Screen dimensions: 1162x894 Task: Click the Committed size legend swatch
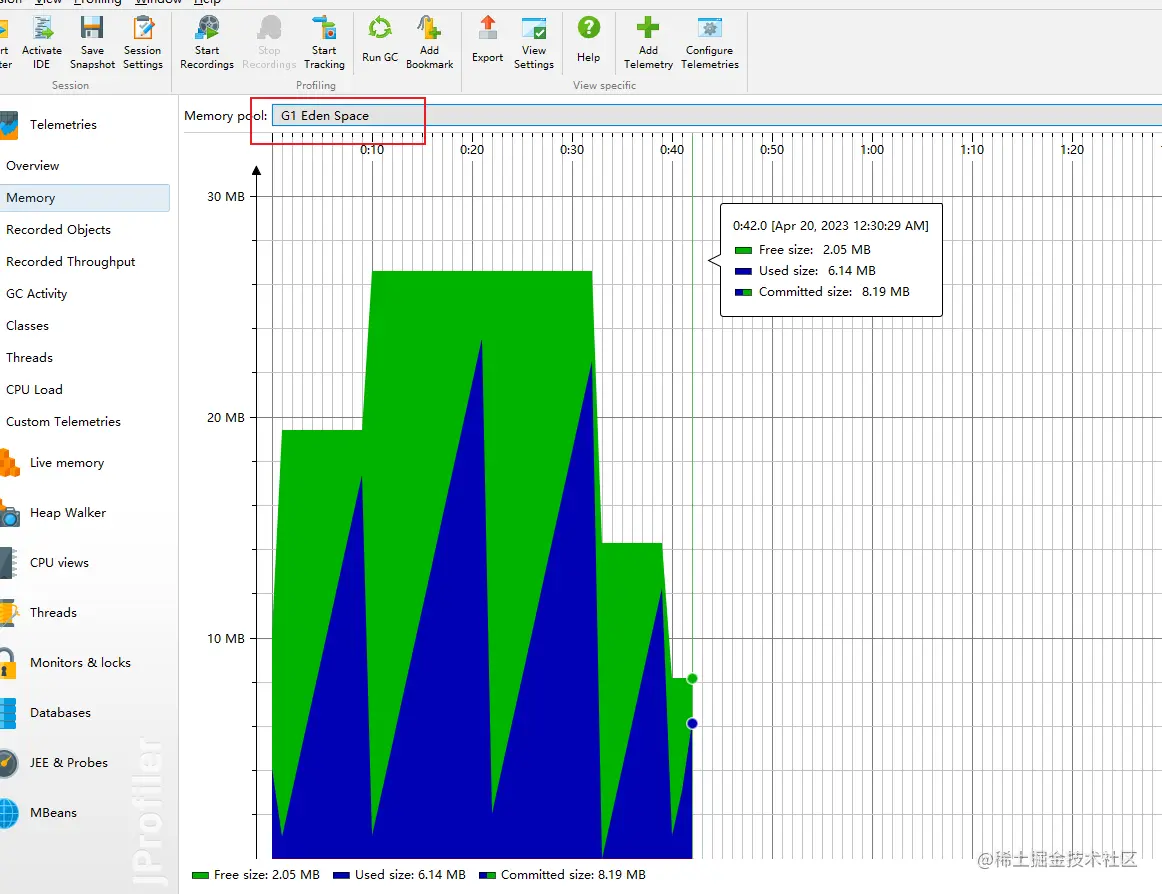coord(487,875)
